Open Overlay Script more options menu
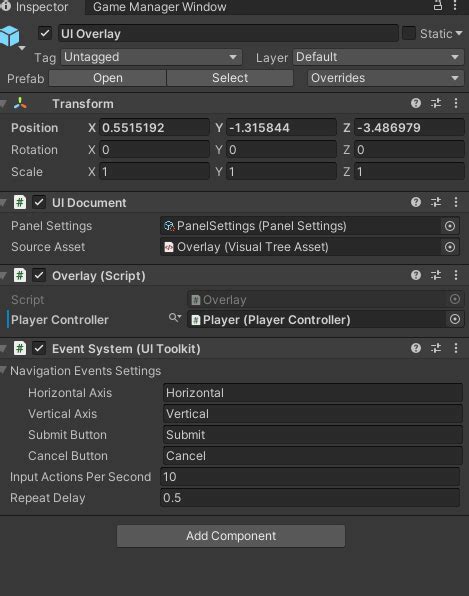This screenshot has height=596, width=469. click(x=456, y=275)
